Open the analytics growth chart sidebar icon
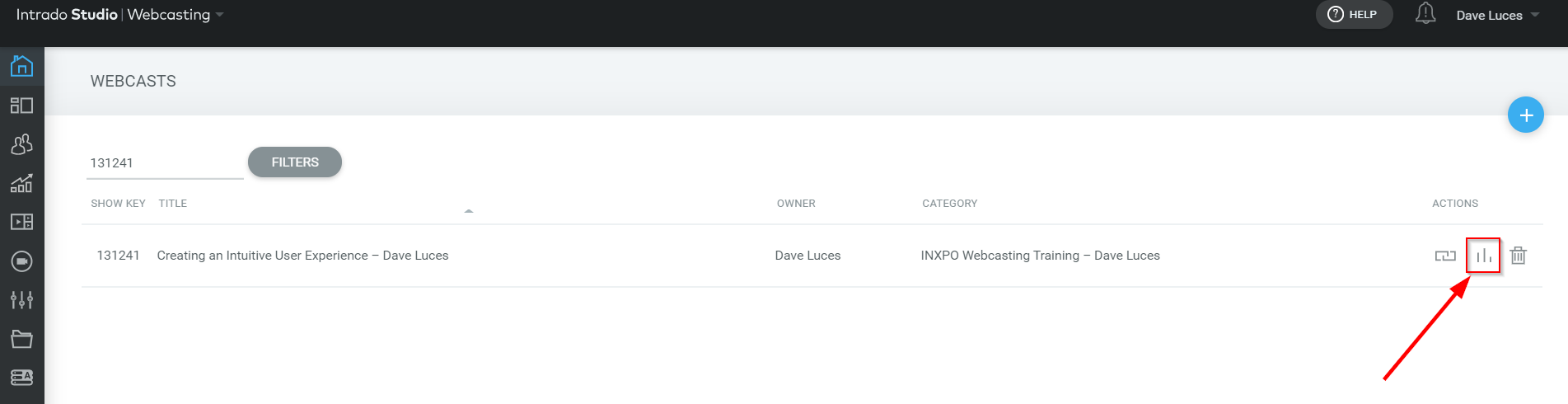 (x=21, y=183)
